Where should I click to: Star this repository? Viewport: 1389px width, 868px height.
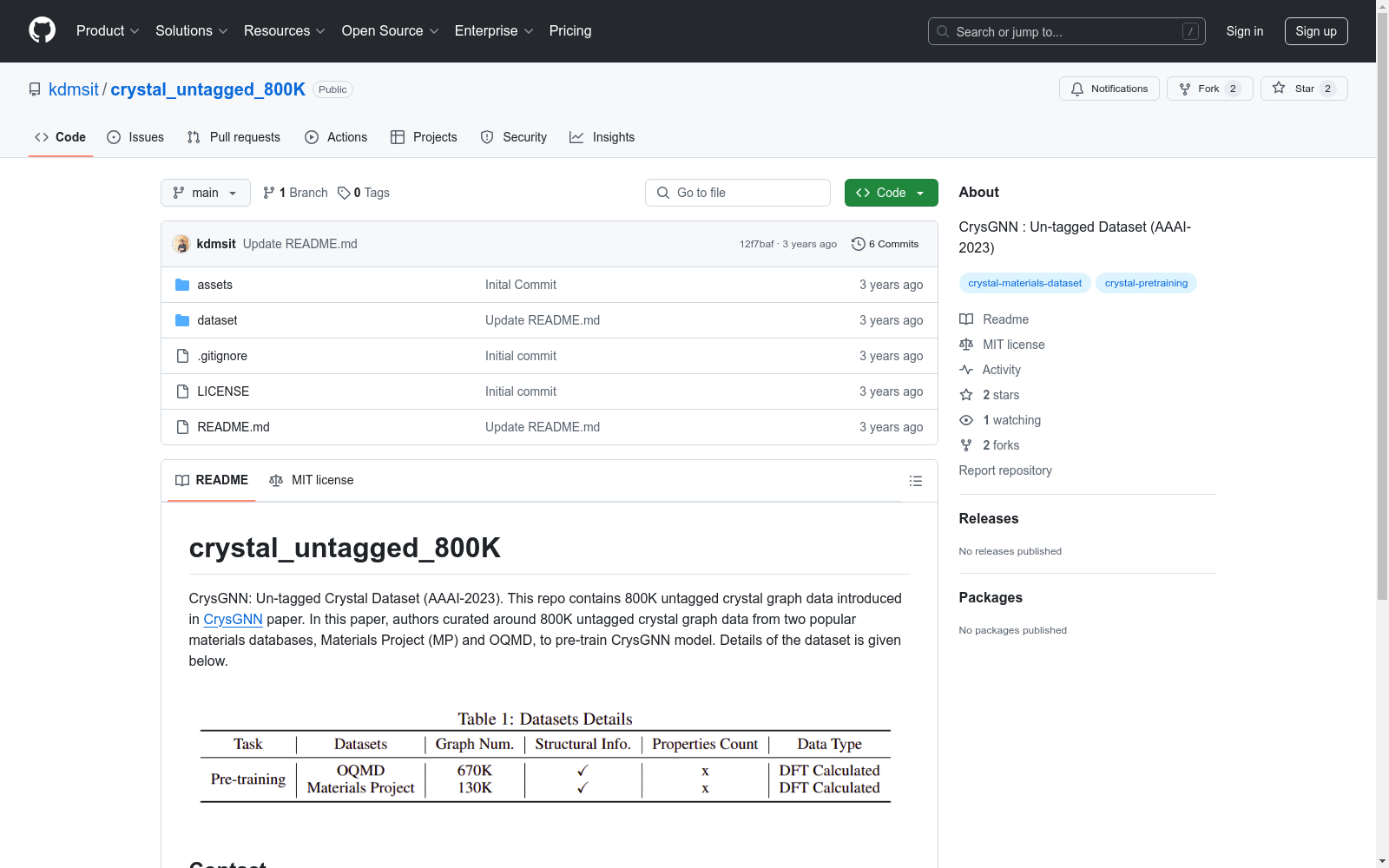coord(1304,89)
